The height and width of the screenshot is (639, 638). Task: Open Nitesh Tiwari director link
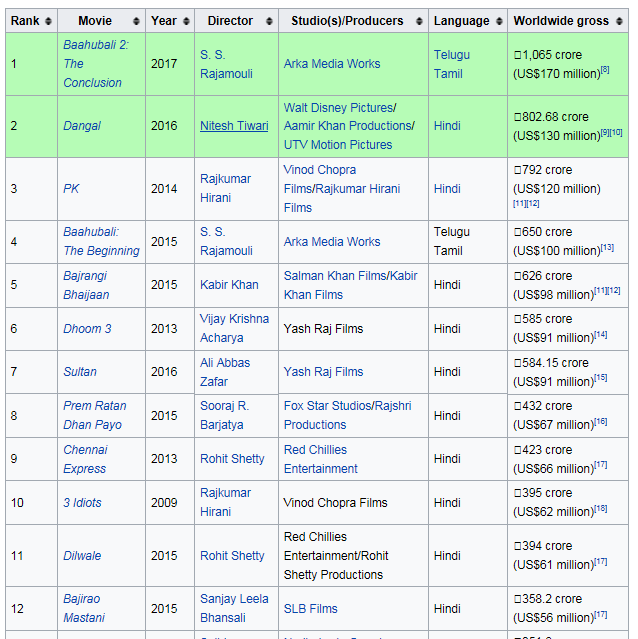pyautogui.click(x=234, y=126)
